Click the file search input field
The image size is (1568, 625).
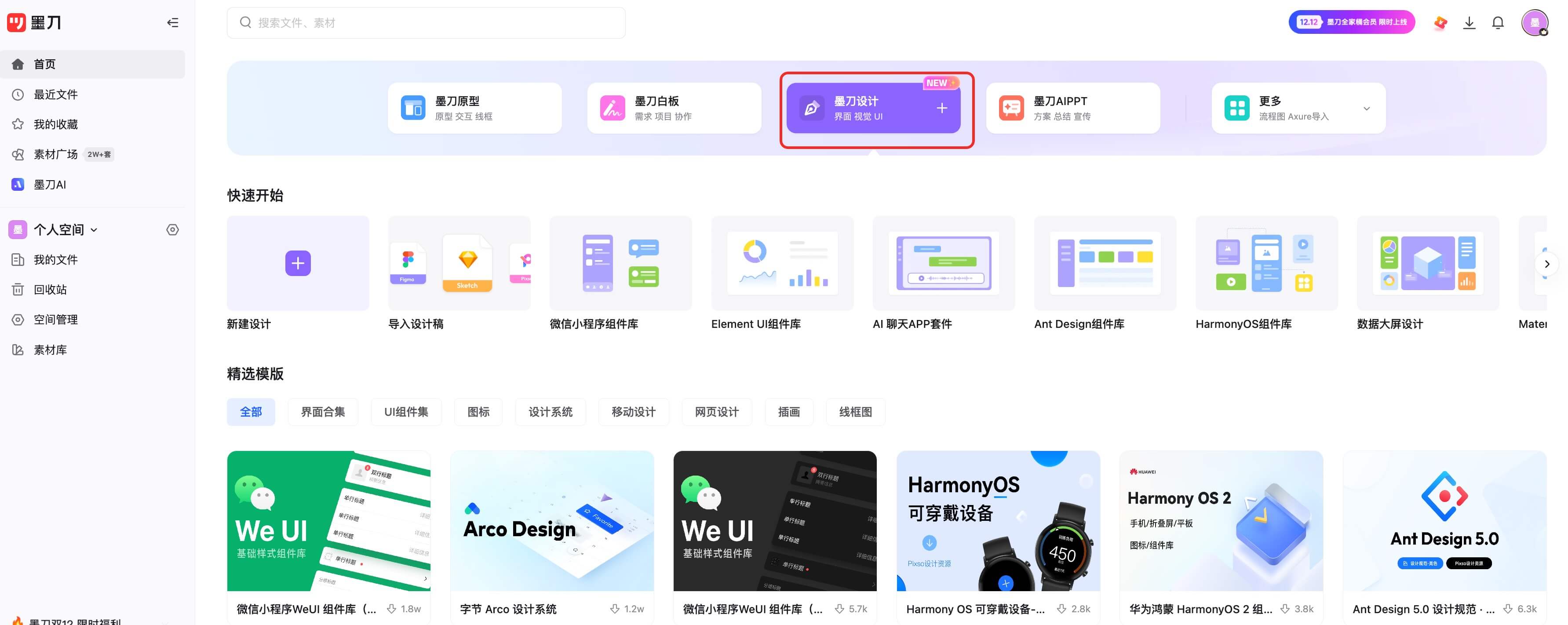point(426,22)
